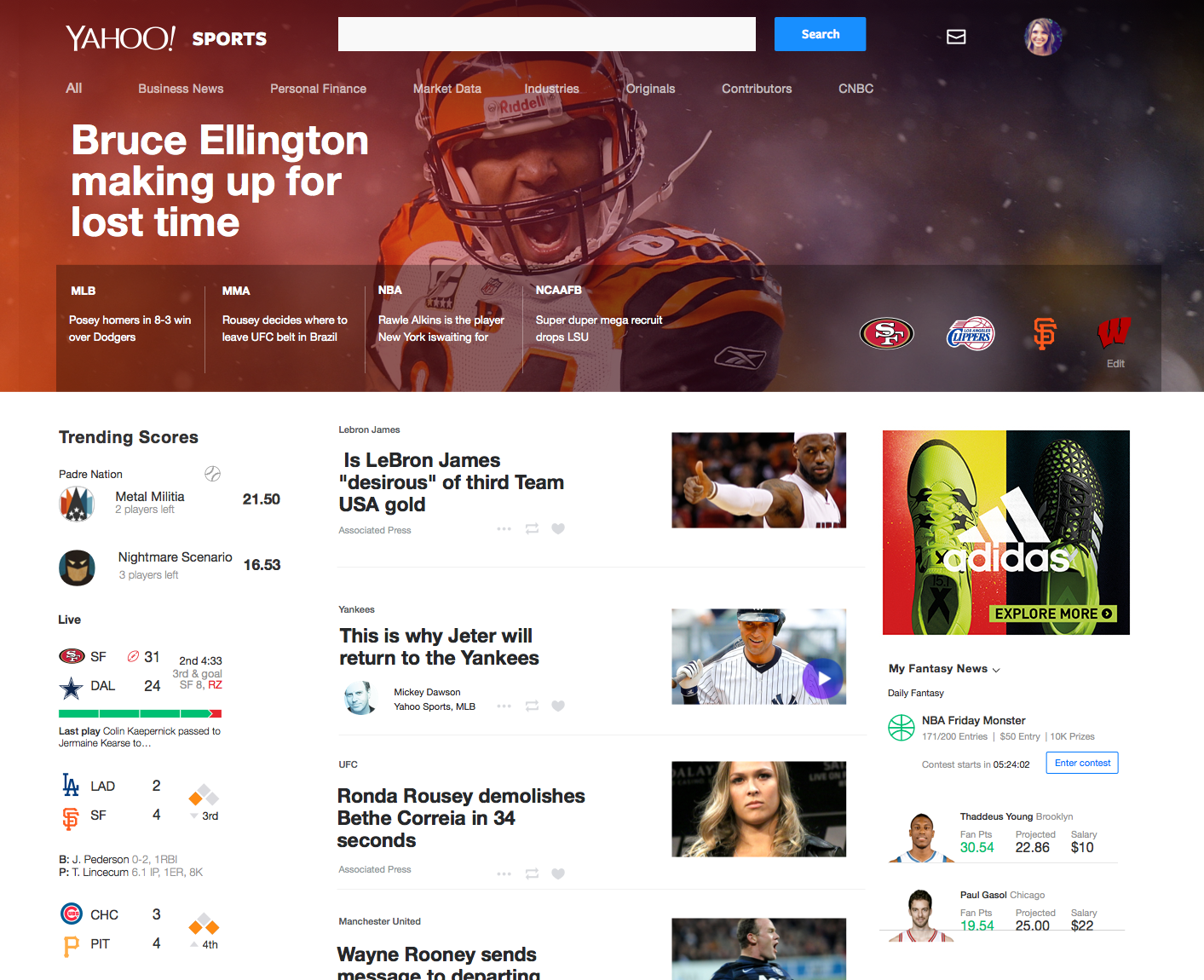
Task: Select the SF Giants team logo in hero
Action: 1045,333
